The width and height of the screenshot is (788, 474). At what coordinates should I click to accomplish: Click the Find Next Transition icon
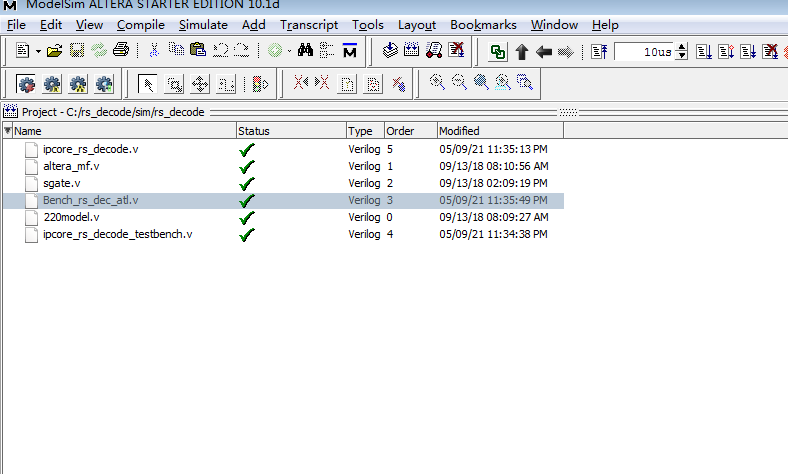322,82
